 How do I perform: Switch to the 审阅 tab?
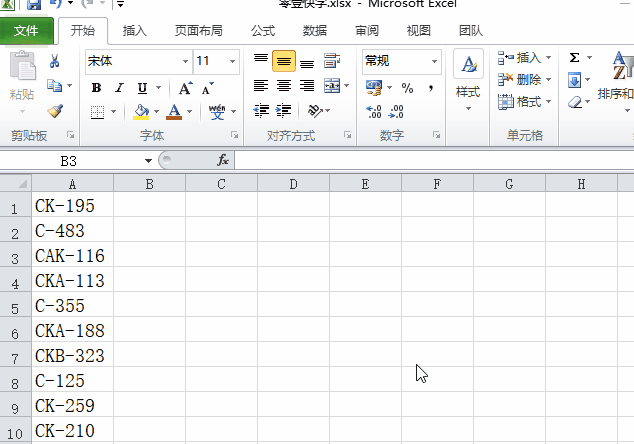coord(367,31)
